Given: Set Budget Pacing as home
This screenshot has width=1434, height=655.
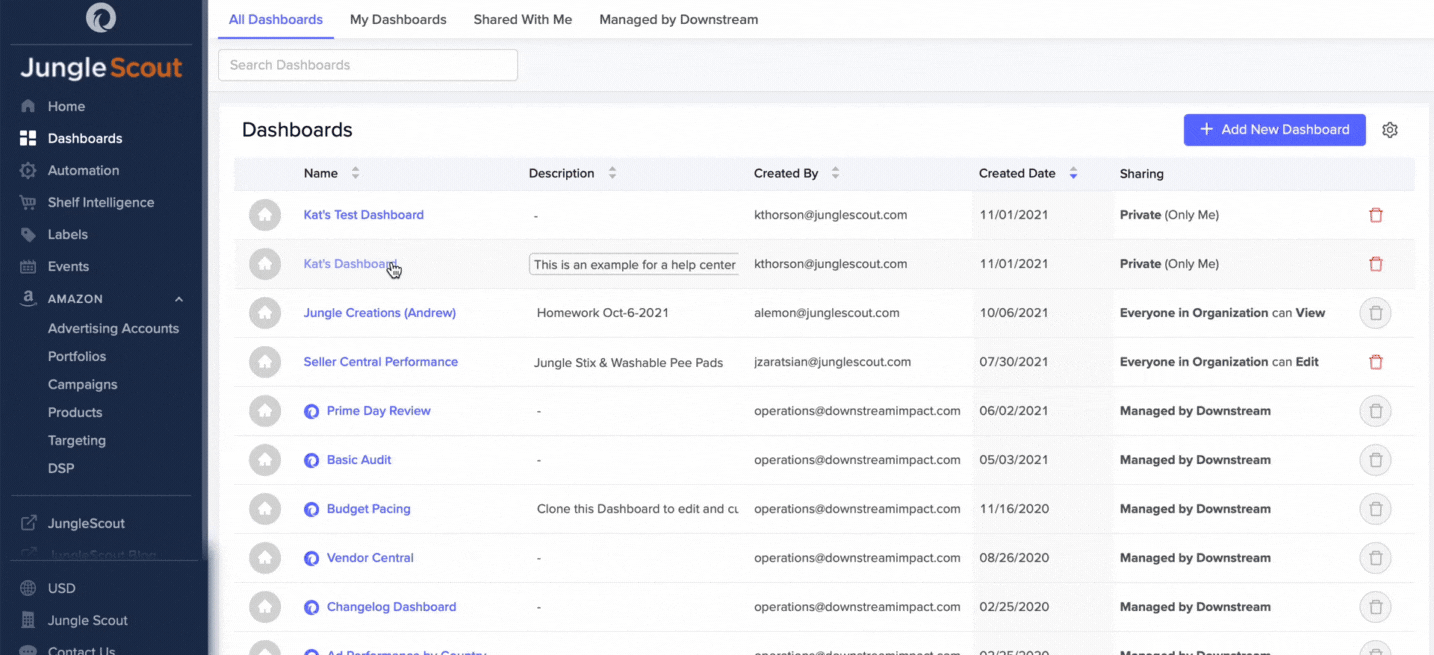Looking at the screenshot, I should click(265, 509).
